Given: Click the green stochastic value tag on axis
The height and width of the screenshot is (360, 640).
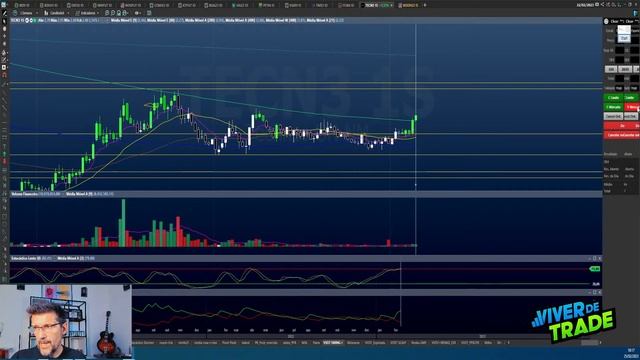Looking at the screenshot, I should coord(595,269).
